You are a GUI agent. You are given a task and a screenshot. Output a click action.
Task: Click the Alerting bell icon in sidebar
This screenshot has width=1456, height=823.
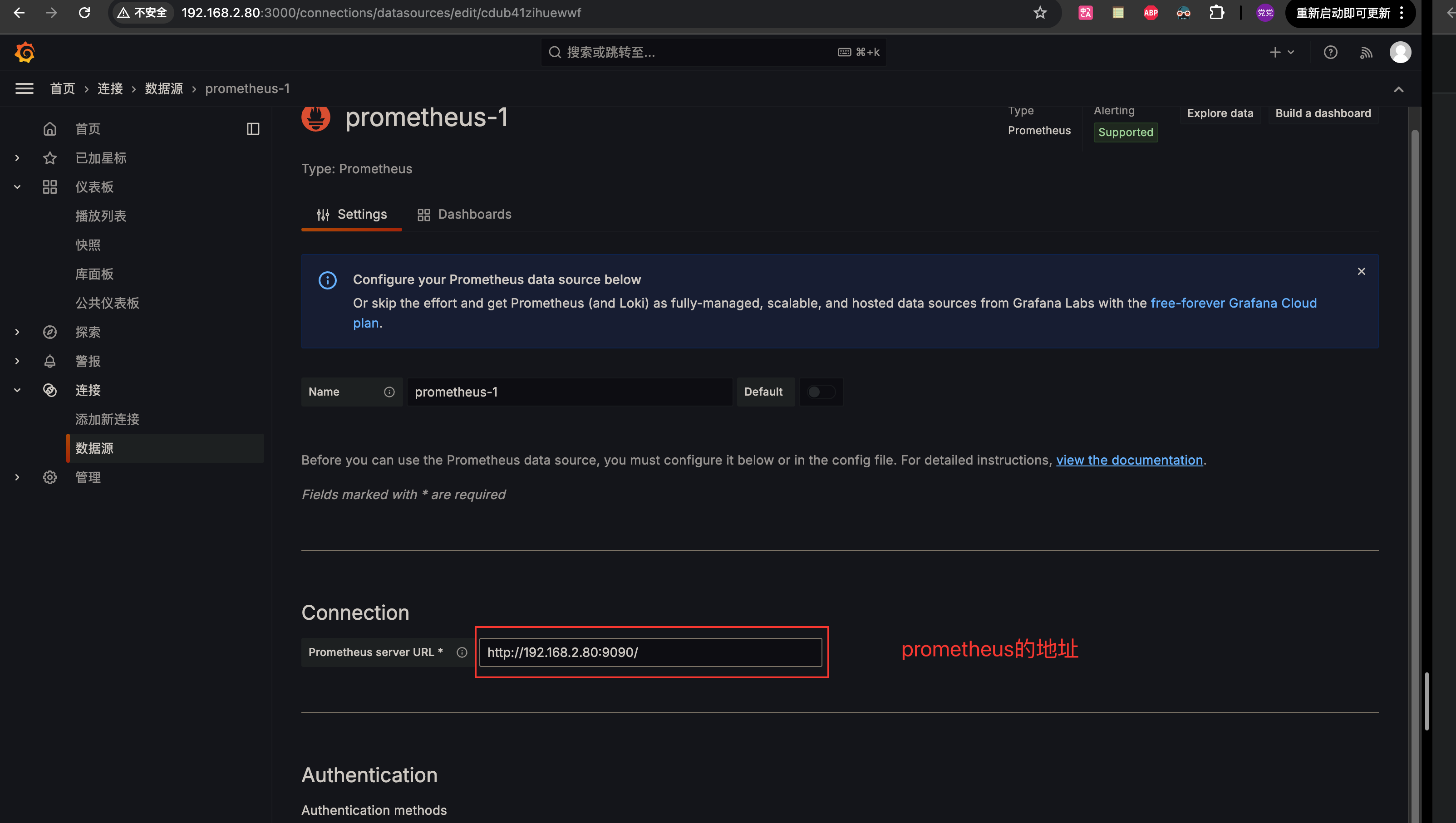tap(50, 361)
